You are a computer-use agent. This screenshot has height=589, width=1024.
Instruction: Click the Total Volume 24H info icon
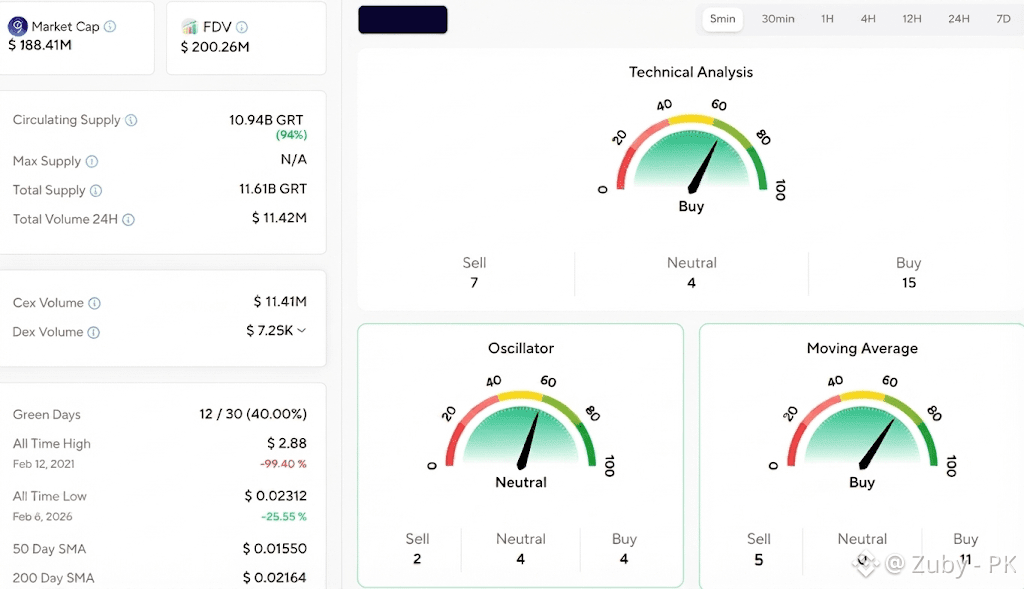129,219
